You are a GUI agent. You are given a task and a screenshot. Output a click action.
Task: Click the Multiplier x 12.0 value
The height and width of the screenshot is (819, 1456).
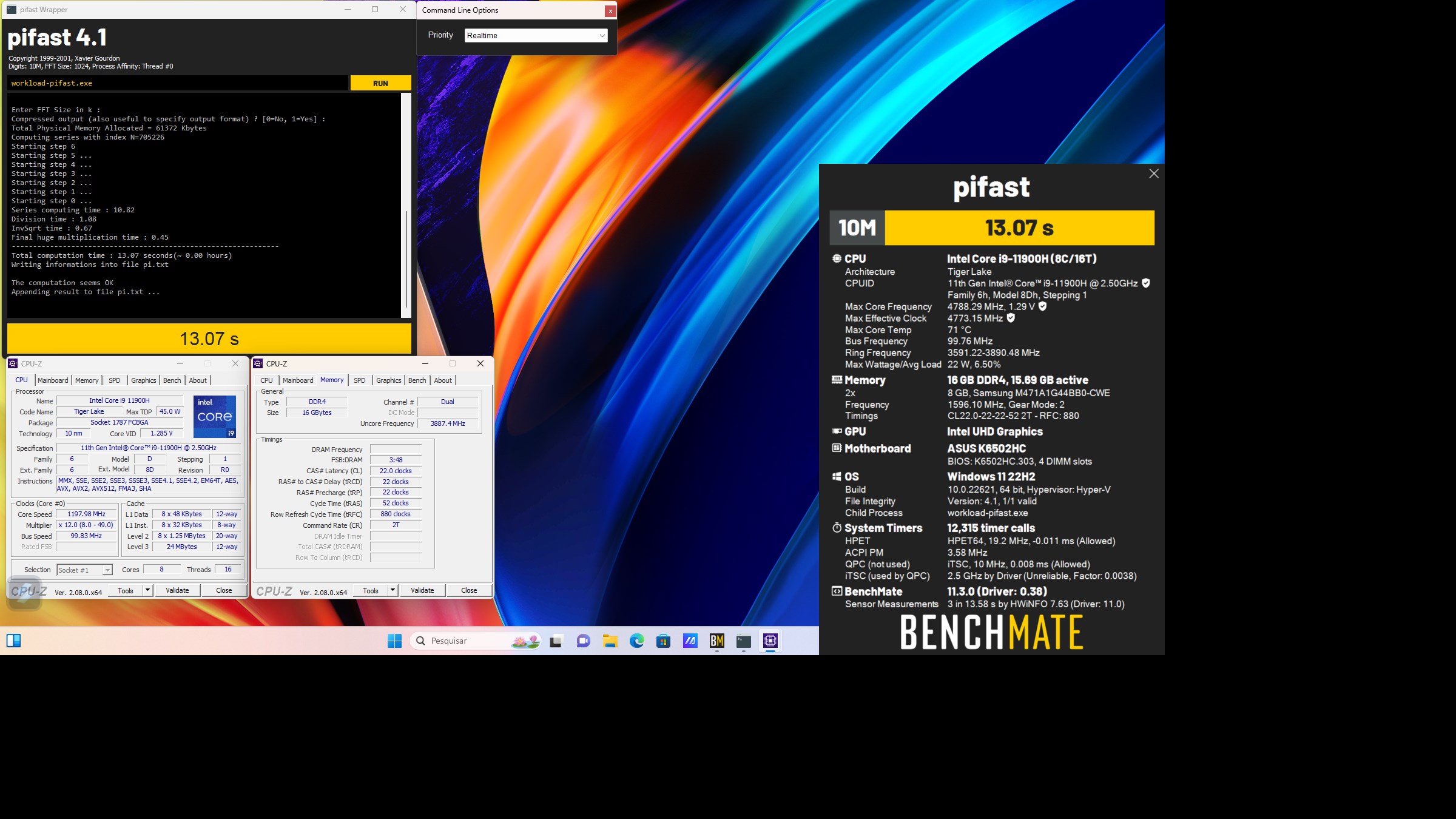(x=87, y=525)
